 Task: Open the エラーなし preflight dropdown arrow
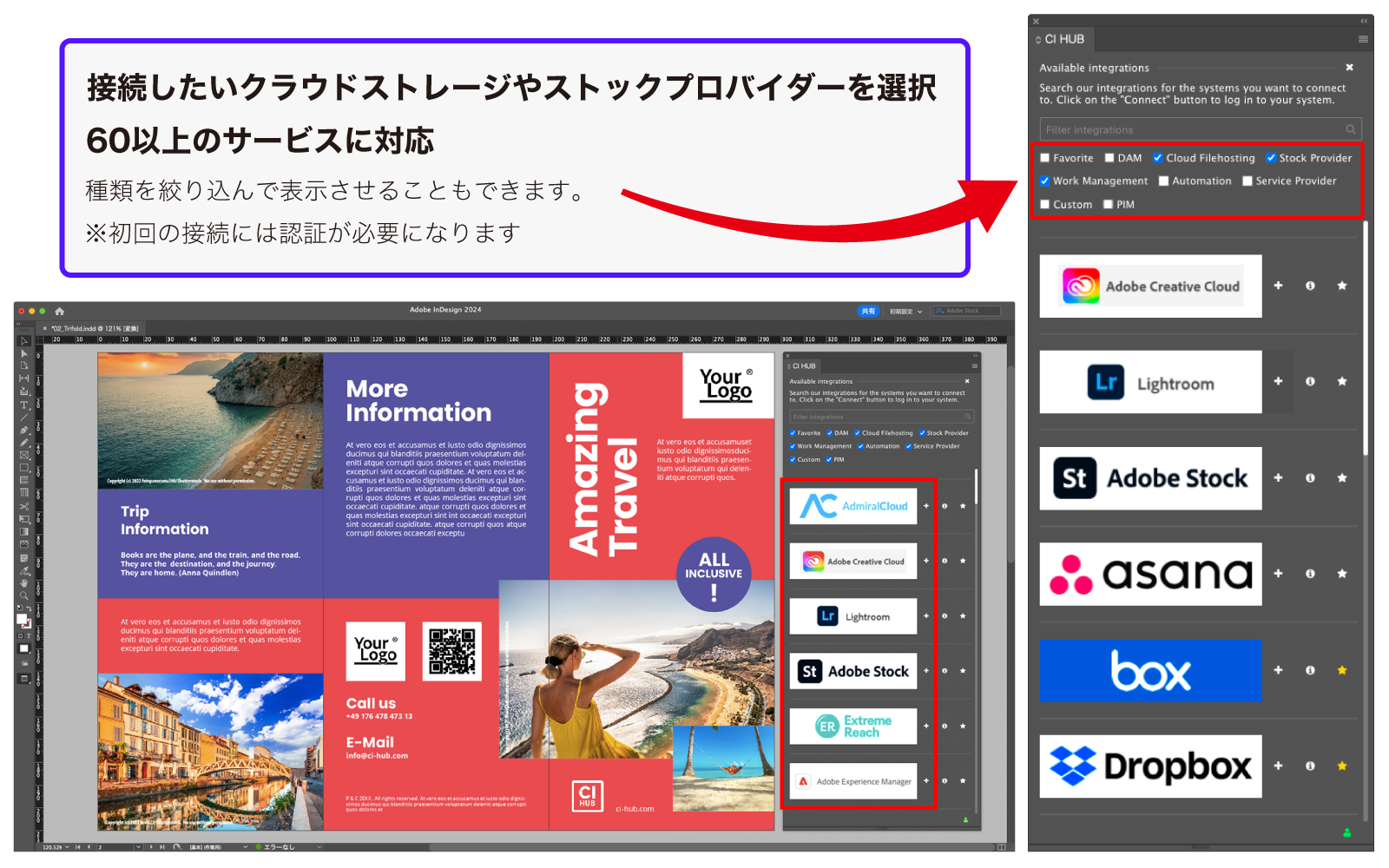319,847
